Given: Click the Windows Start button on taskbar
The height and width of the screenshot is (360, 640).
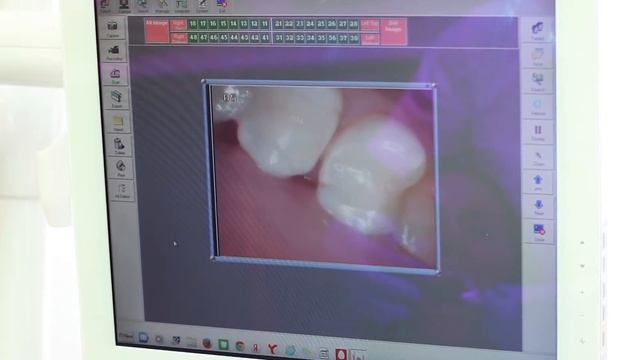Looking at the screenshot, I should pos(126,337).
